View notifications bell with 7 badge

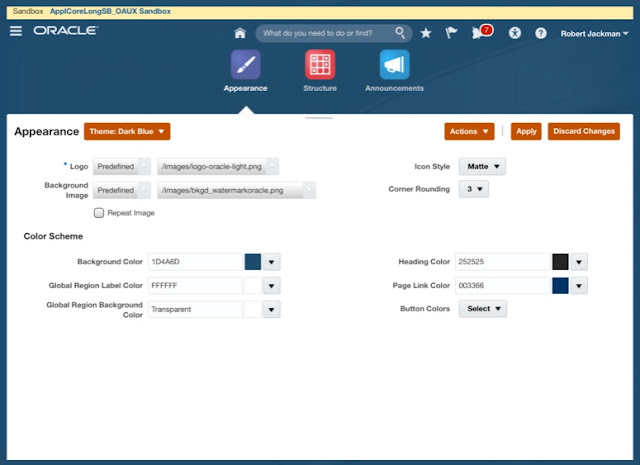coord(482,32)
